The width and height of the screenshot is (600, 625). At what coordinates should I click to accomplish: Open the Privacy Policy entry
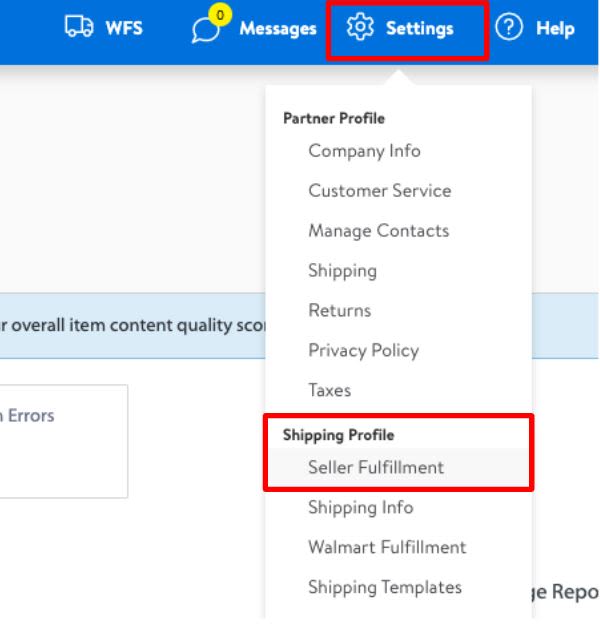click(364, 351)
